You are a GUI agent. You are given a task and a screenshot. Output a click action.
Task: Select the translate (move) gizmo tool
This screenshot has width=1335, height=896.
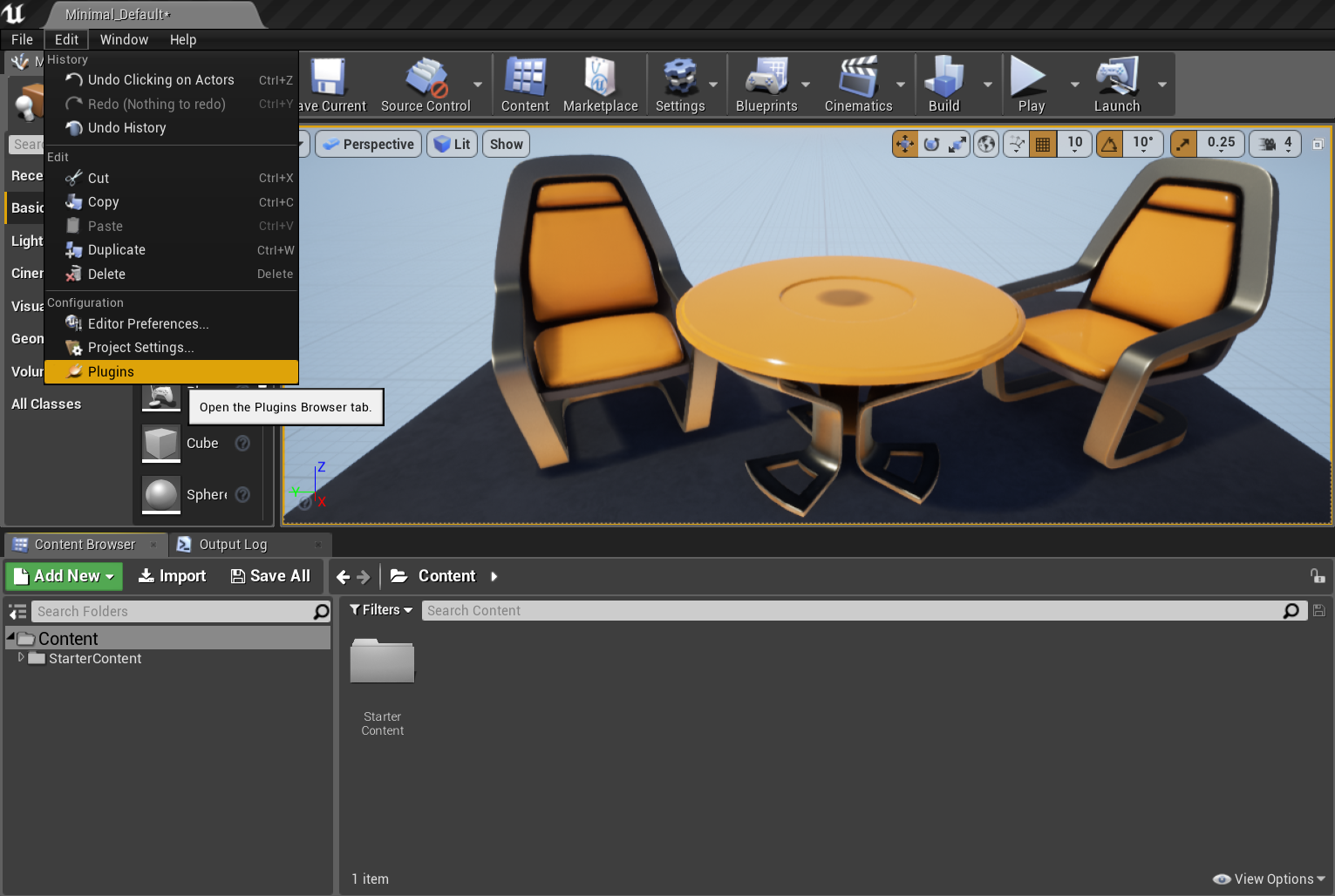pyautogui.click(x=905, y=144)
